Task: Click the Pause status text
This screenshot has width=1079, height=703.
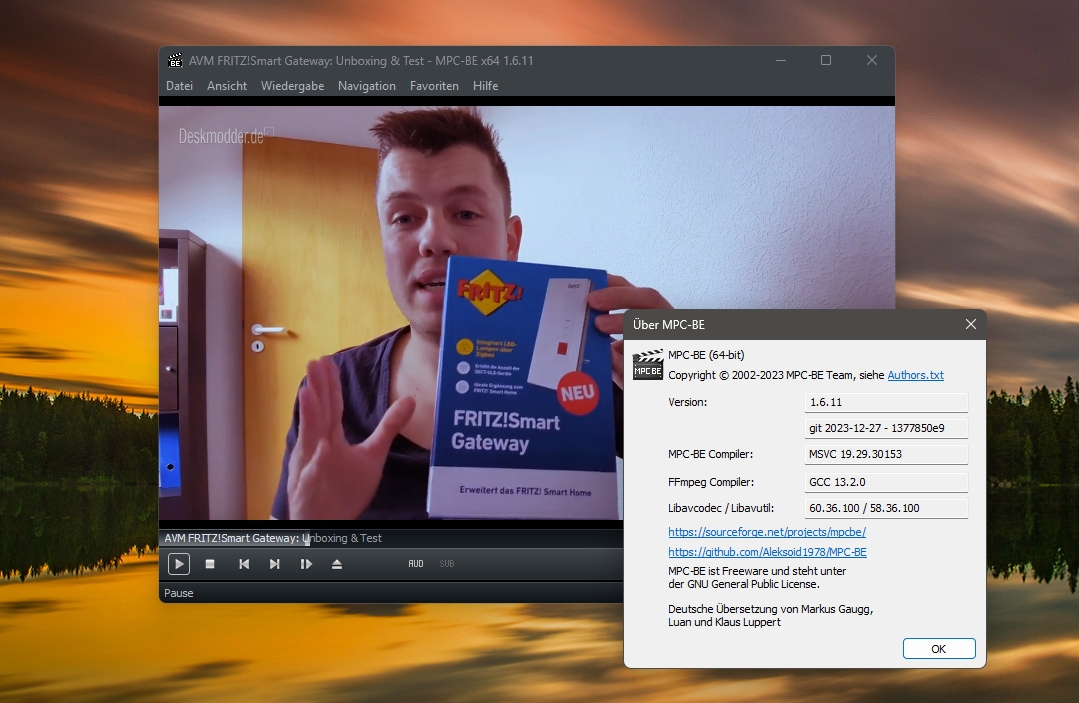Action: (179, 593)
